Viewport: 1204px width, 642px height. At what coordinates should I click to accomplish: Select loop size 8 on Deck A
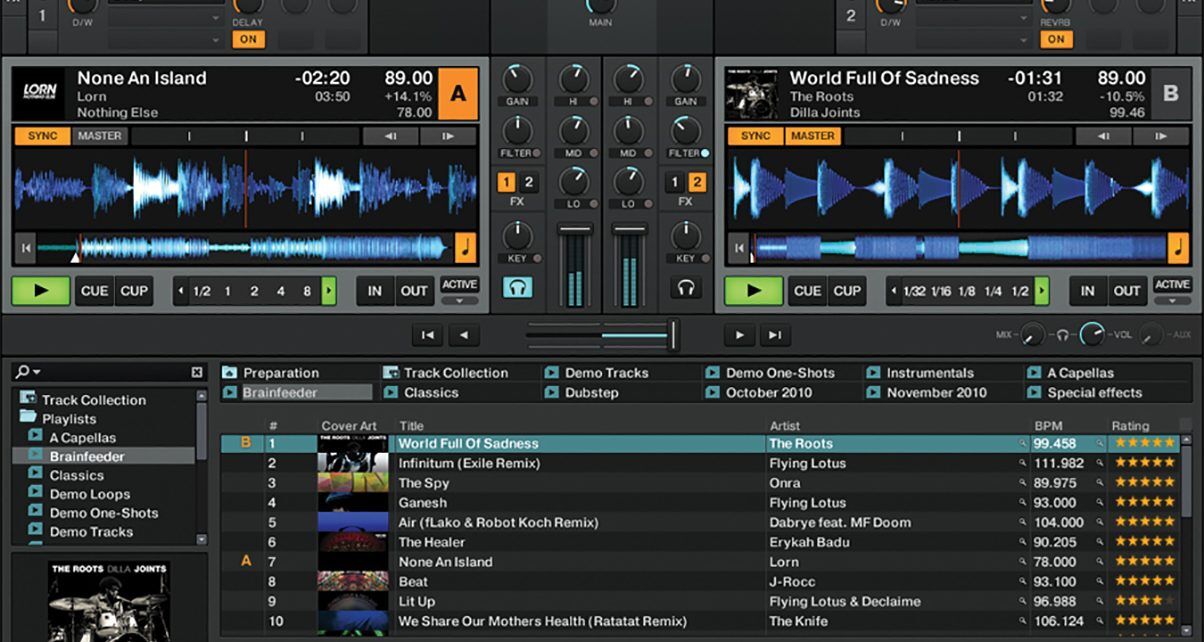tap(307, 291)
